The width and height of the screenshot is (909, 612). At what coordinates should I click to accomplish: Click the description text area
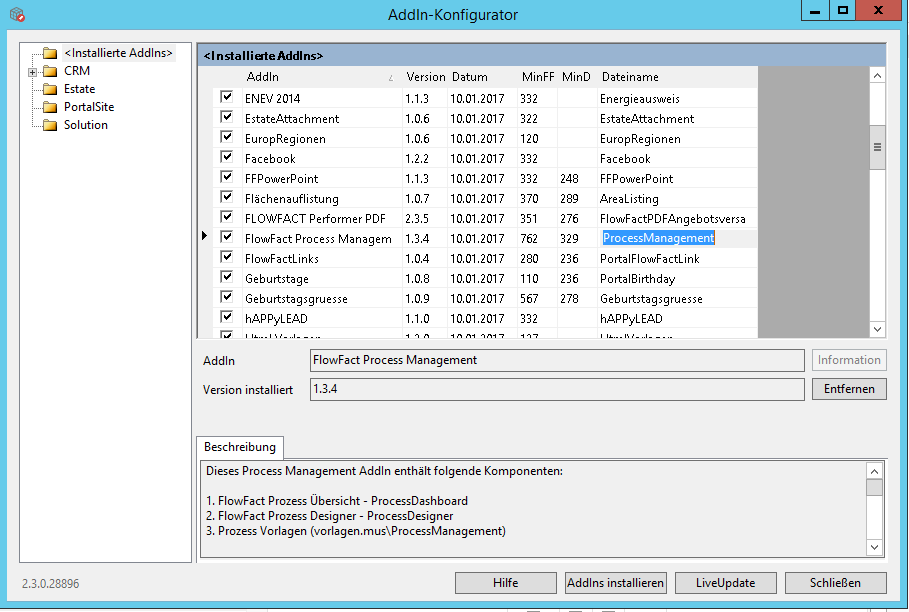click(x=533, y=509)
